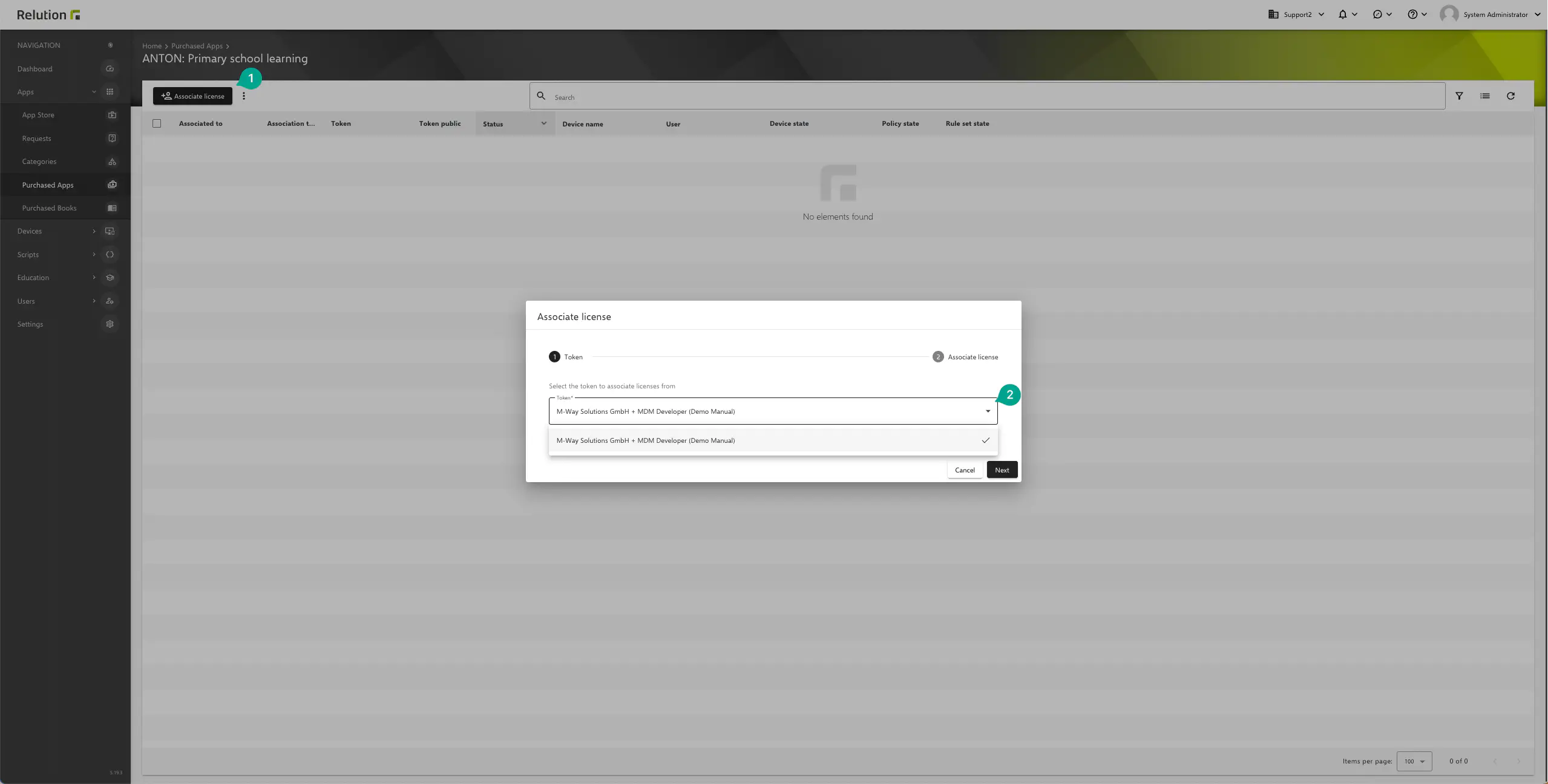Open Items per page dropdown
1548x784 pixels.
tap(1414, 761)
